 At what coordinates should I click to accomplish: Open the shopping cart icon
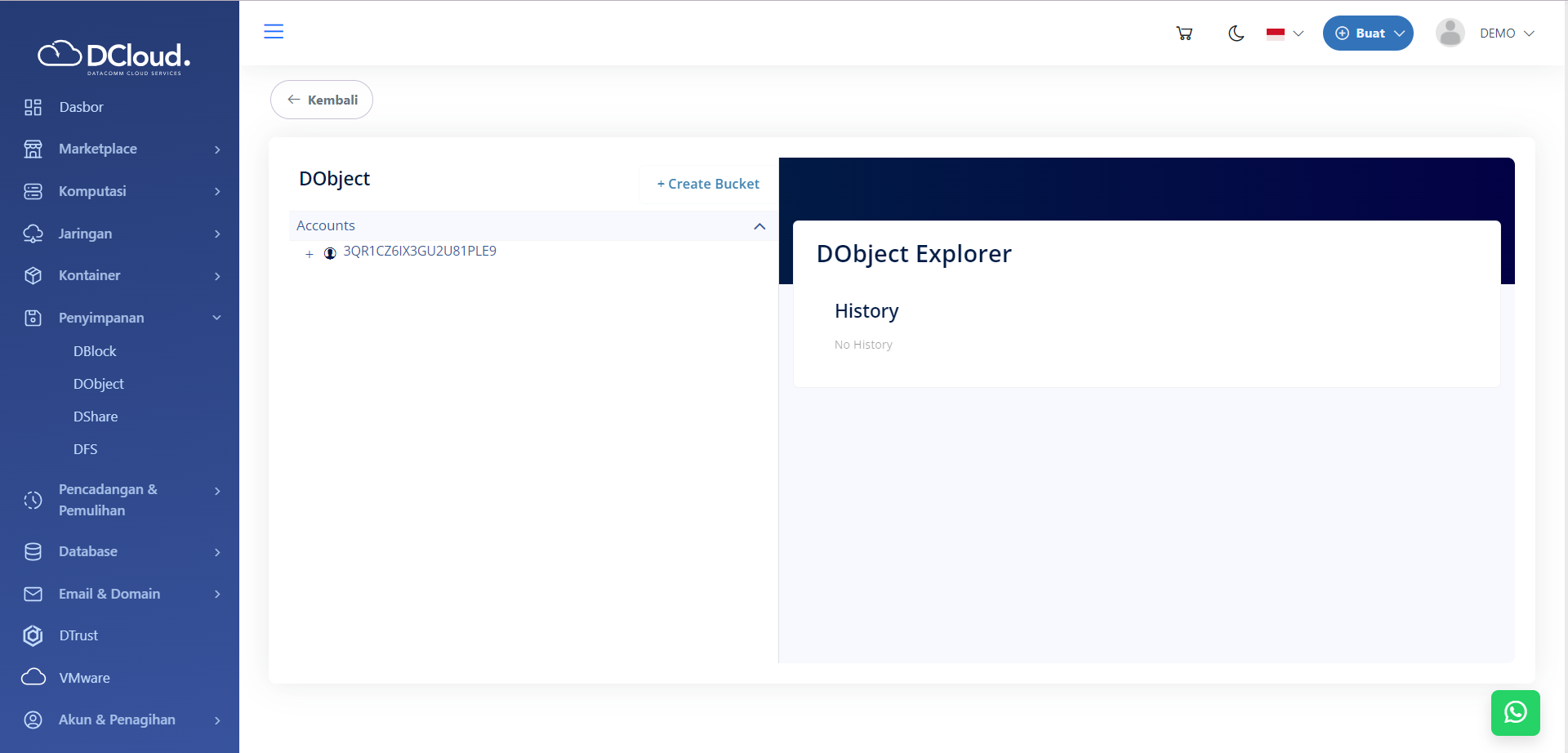(1184, 33)
